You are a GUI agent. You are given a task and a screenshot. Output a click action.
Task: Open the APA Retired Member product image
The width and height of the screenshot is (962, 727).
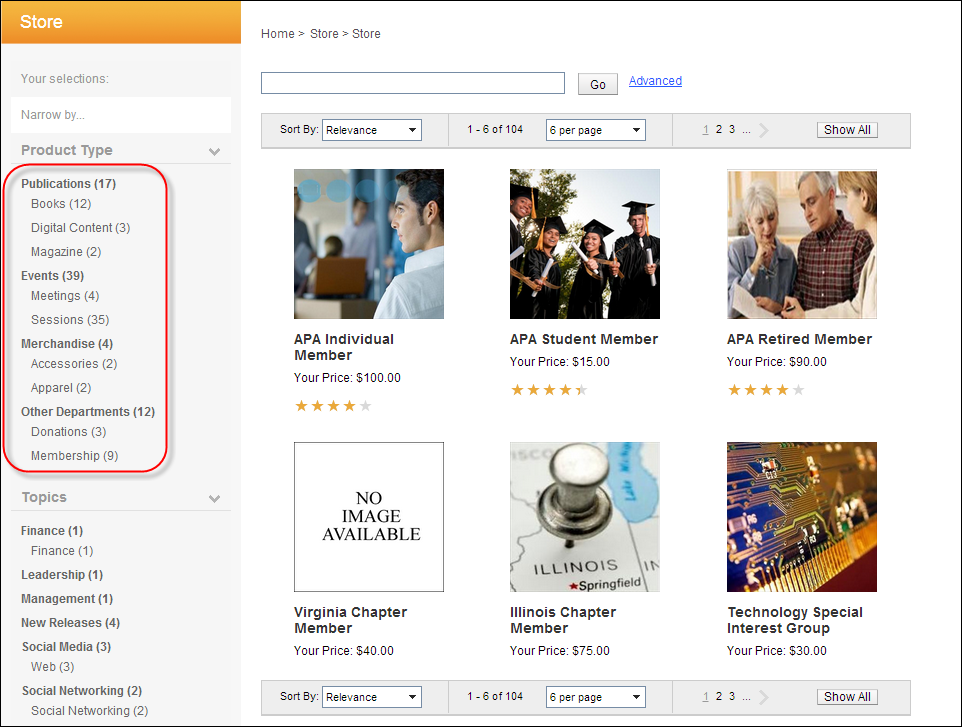(x=802, y=244)
